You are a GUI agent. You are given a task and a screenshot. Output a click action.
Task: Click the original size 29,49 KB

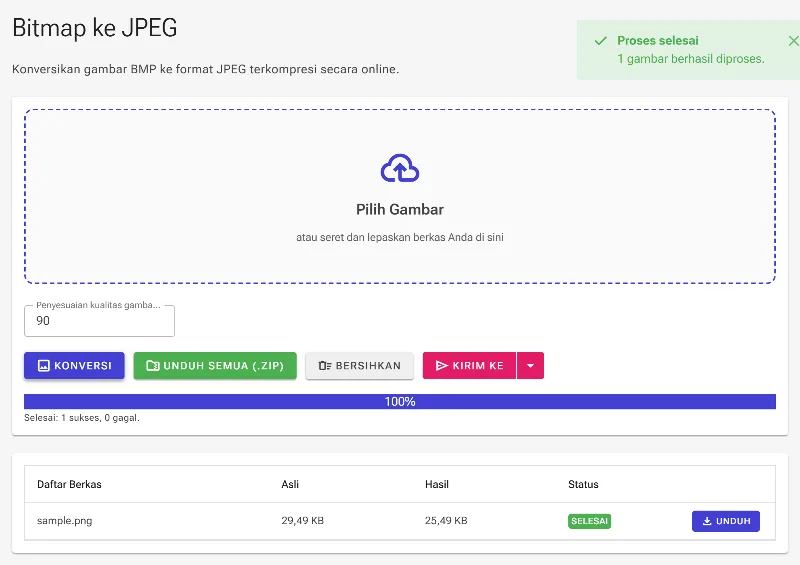pos(303,521)
